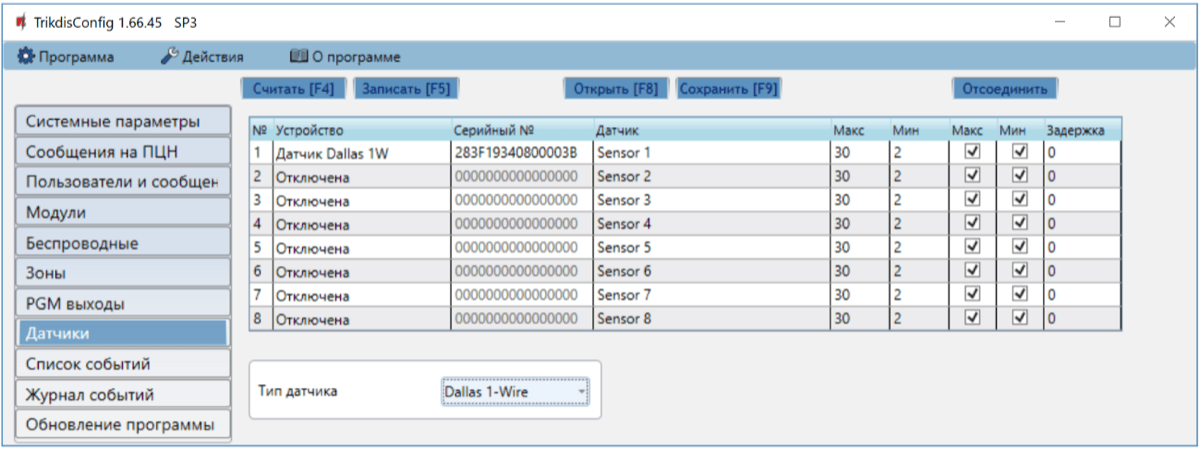Viewport: 1200px width, 451px height.
Task: Click the TrikdisConfig app icon in title bar
Action: 19,22
